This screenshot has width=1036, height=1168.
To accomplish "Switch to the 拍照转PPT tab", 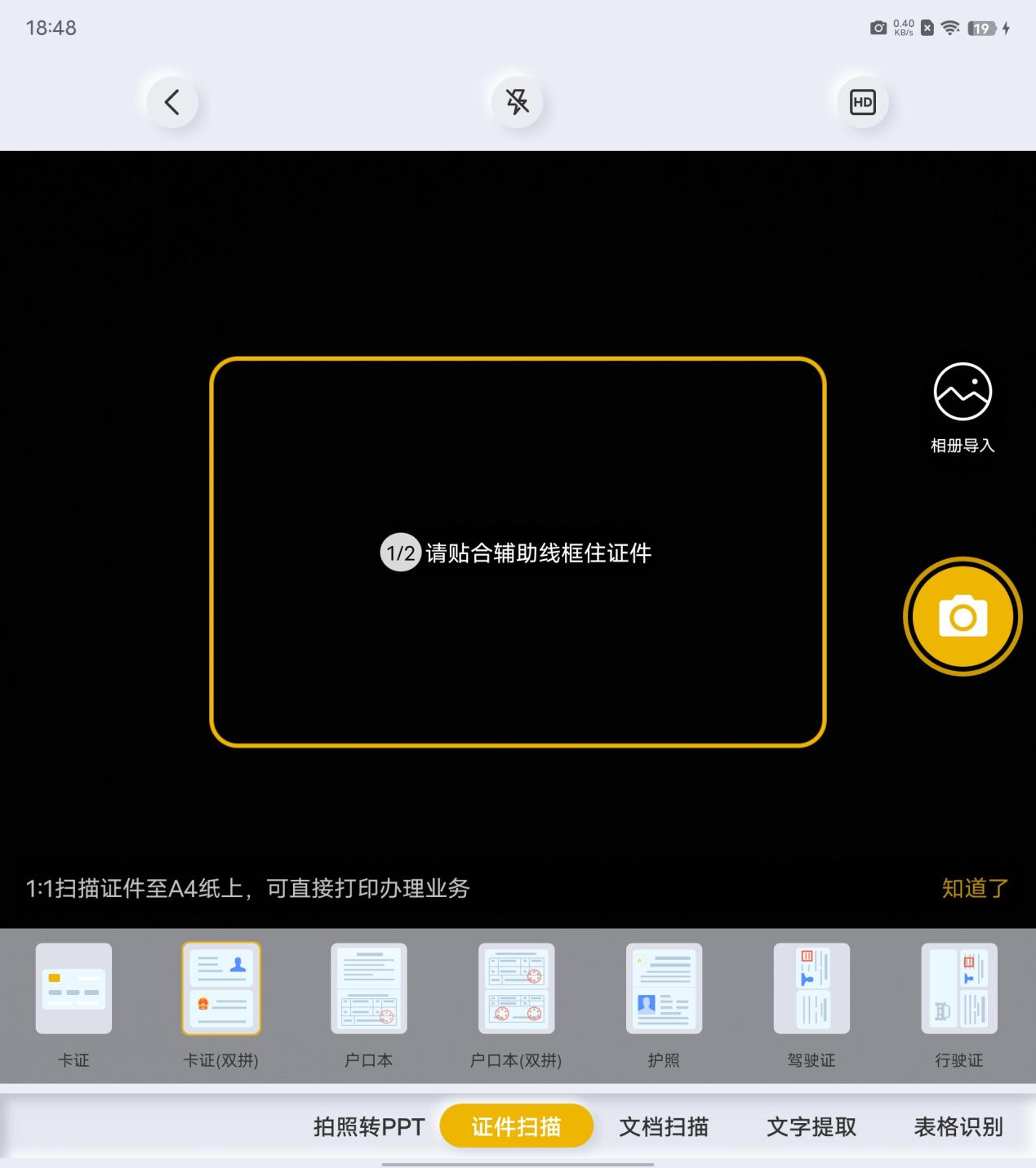I will [369, 1126].
